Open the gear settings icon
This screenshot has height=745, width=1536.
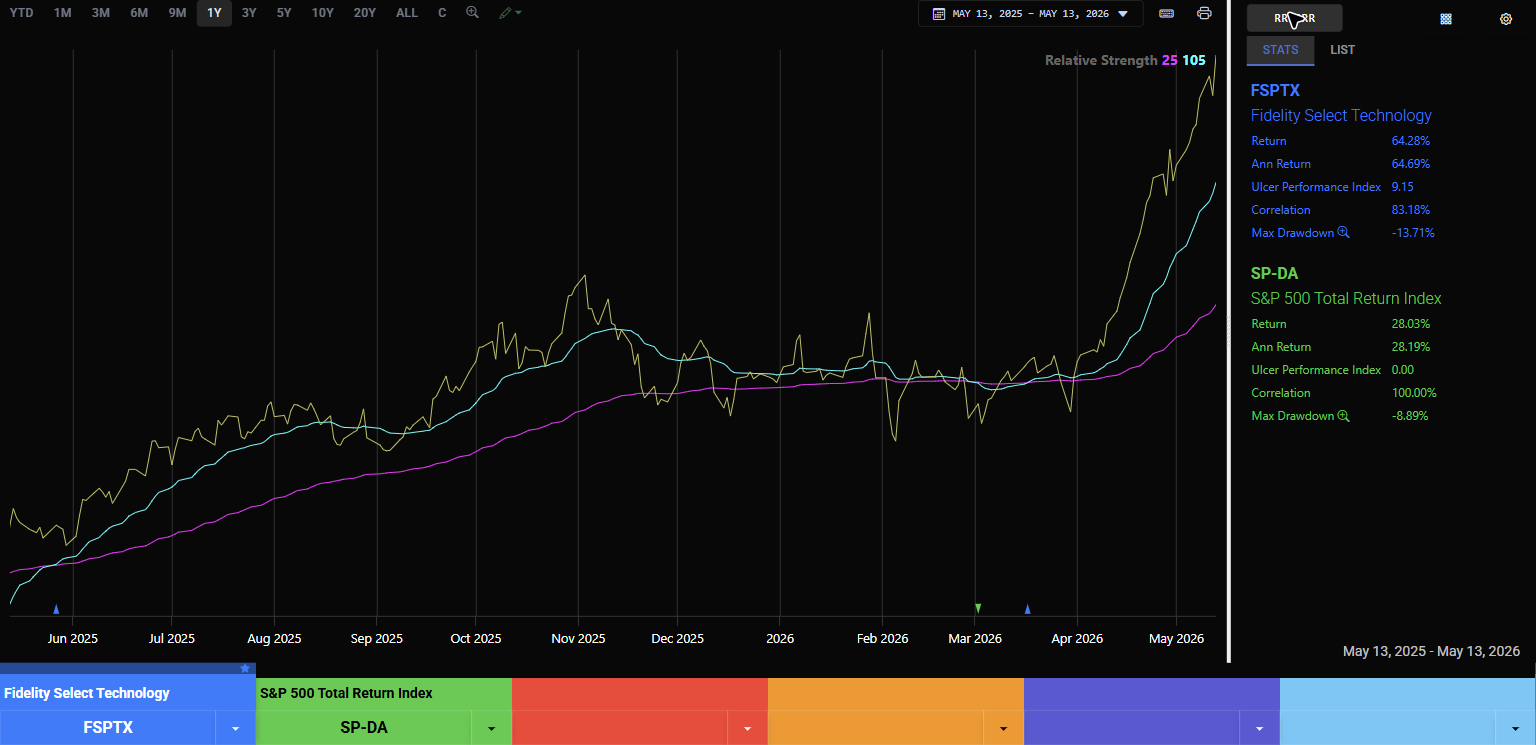(x=1506, y=19)
